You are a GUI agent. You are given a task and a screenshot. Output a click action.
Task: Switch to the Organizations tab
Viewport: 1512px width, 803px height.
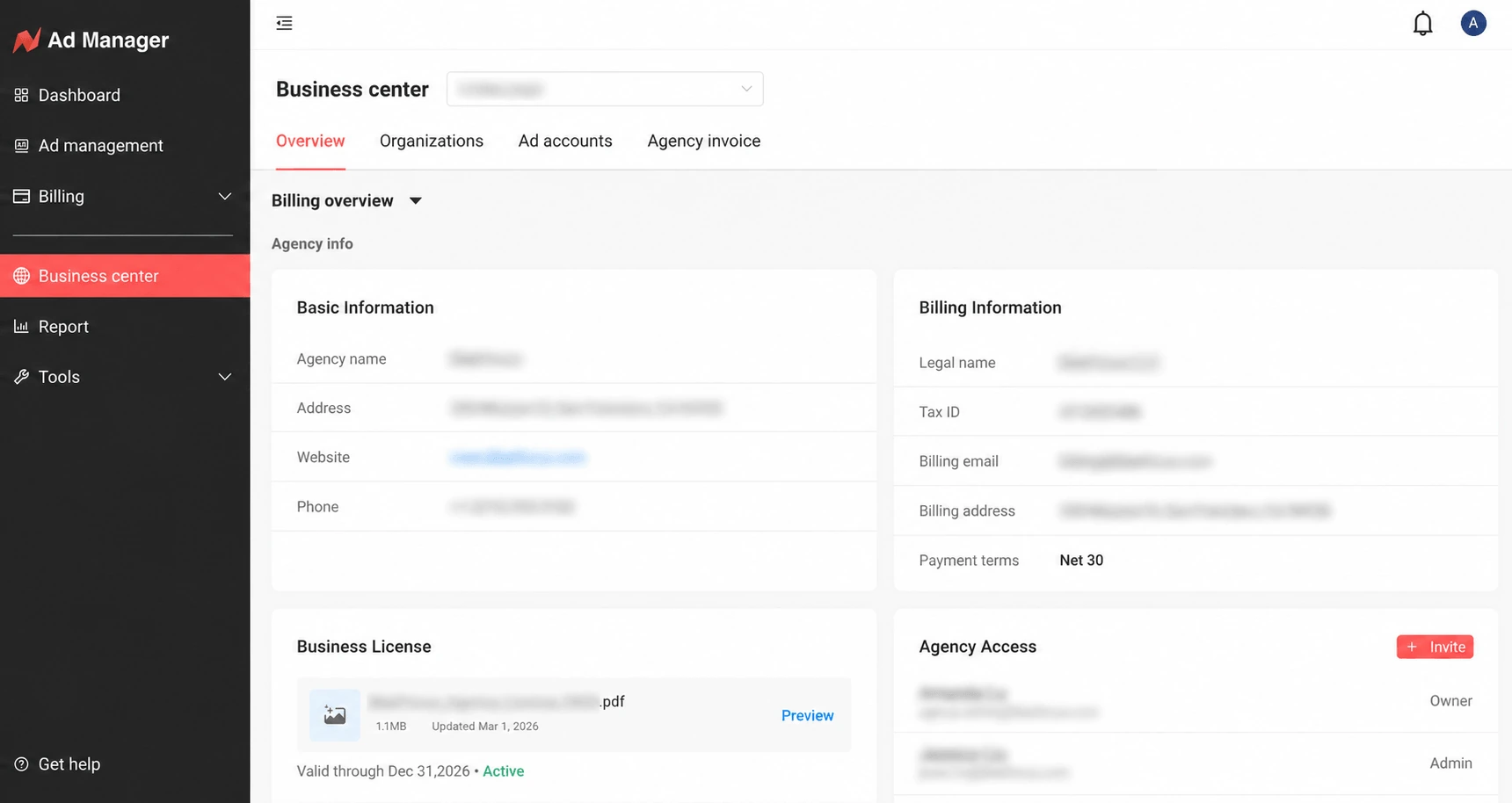pos(432,141)
